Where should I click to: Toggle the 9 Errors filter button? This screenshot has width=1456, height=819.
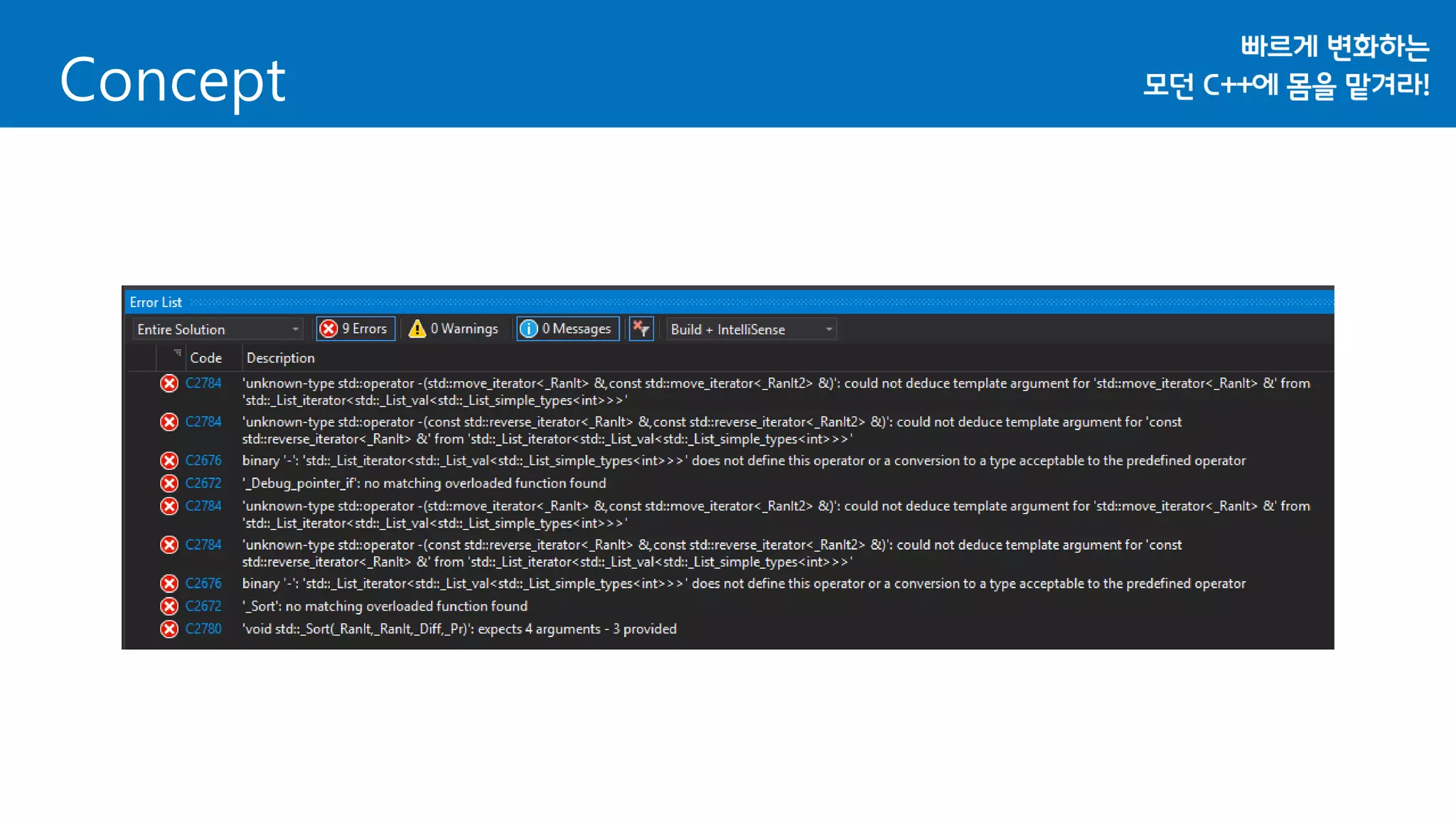(x=355, y=328)
